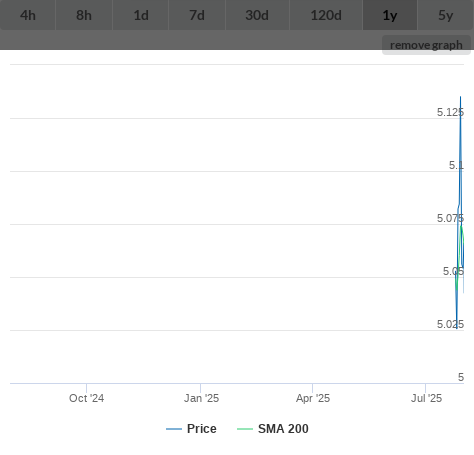Screen dimensions: 474x455
Task: Open the 7d time range view
Action: (197, 15)
